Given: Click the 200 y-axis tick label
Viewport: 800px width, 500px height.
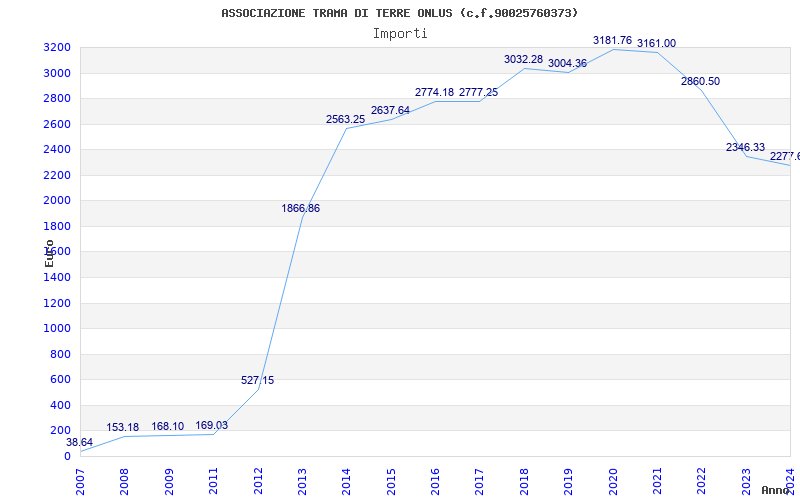Looking at the screenshot, I should pyautogui.click(x=61, y=430).
